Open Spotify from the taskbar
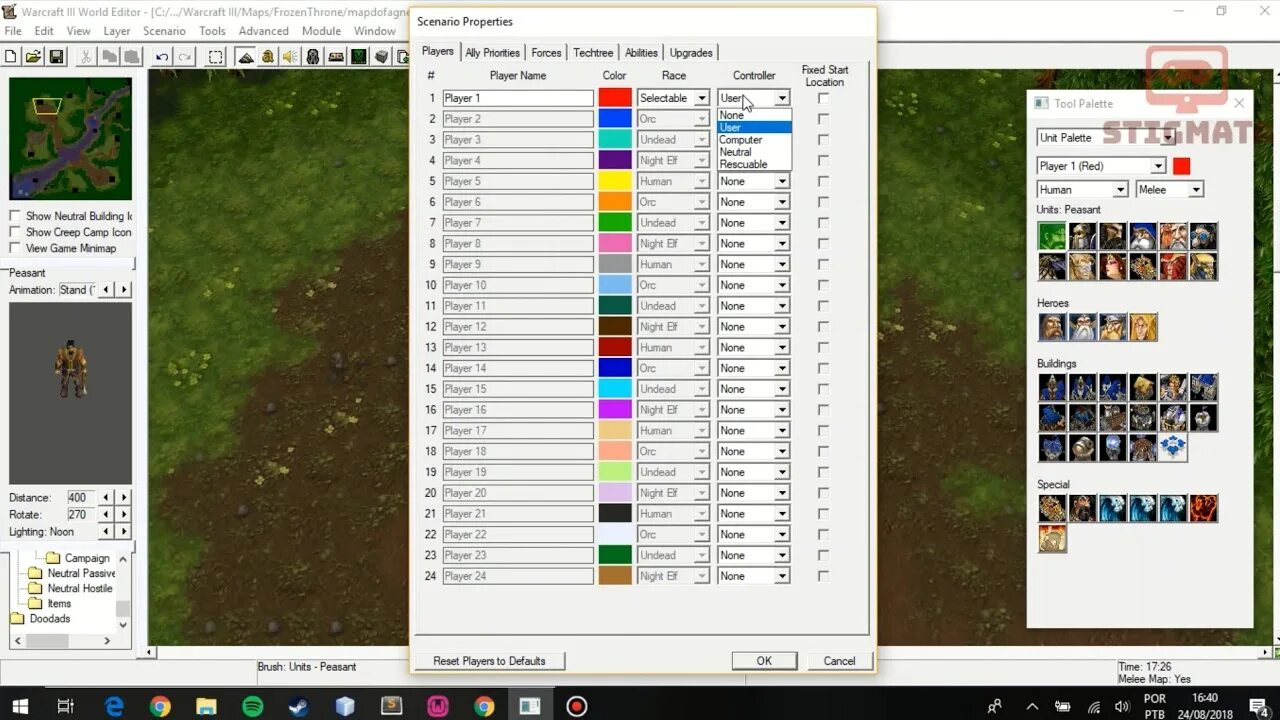This screenshot has width=1280, height=720. 253,706
